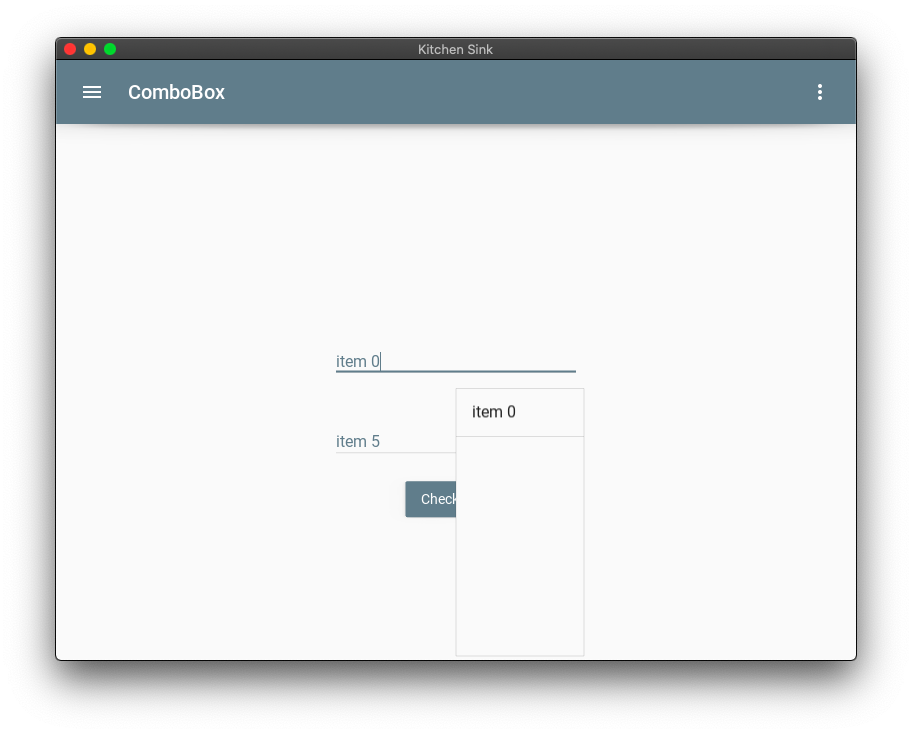Choose the highlighted dropdown suggestion 'item 0'
The width and height of the screenshot is (912, 734).
coord(494,411)
